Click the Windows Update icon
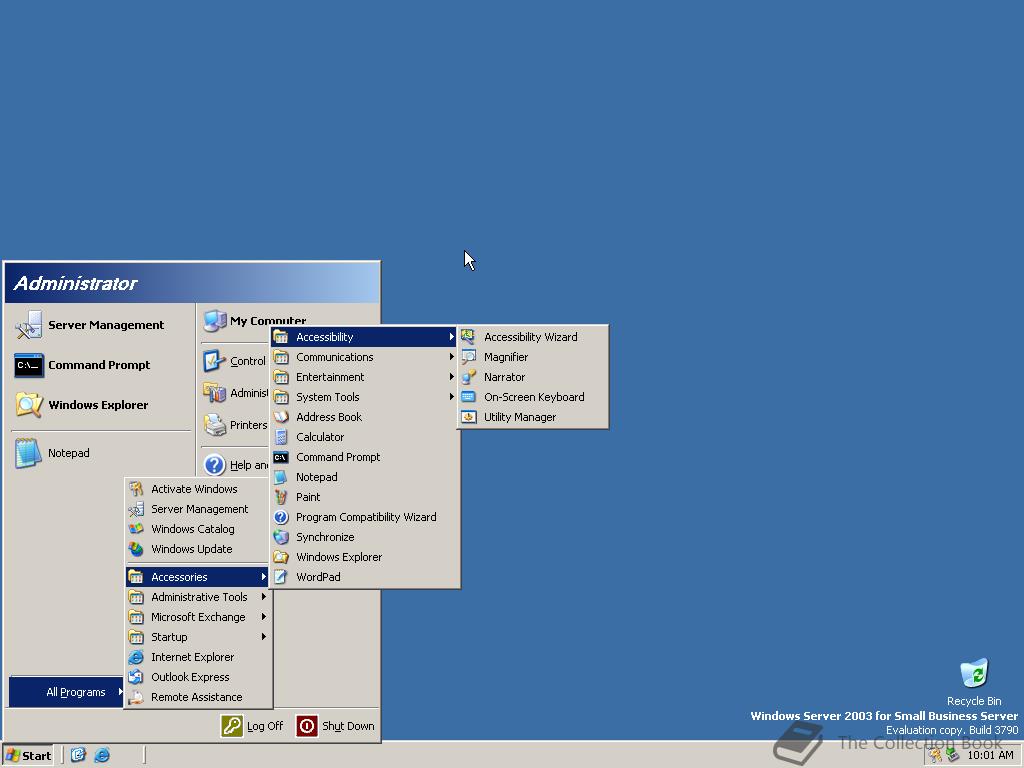1024x768 pixels. tap(136, 549)
